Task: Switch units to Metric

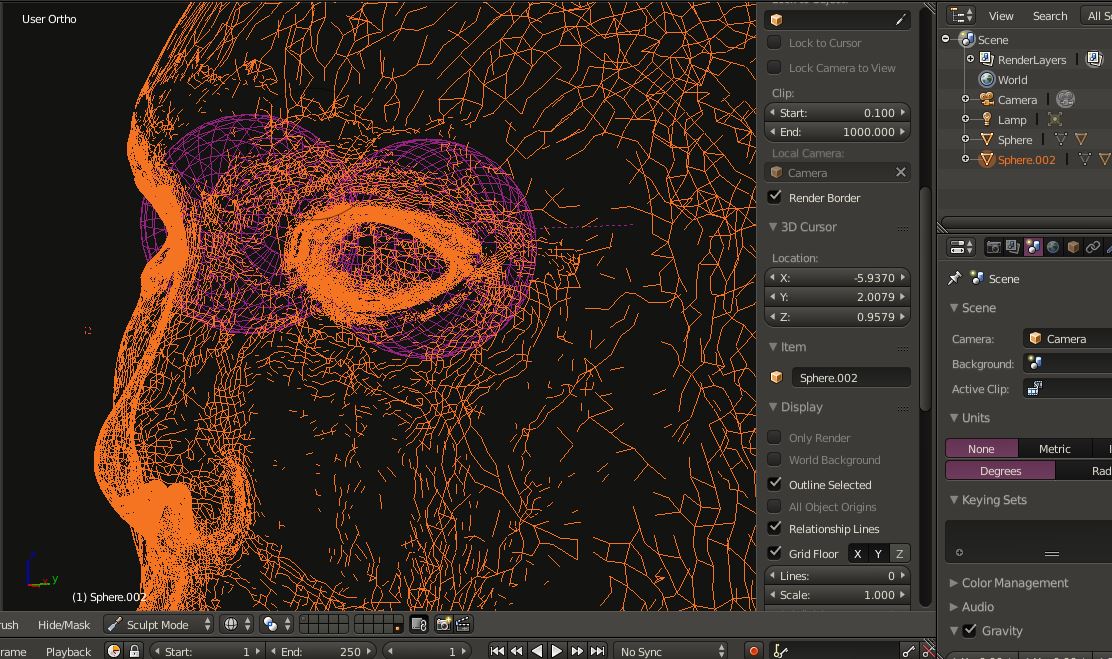Action: (x=1054, y=448)
